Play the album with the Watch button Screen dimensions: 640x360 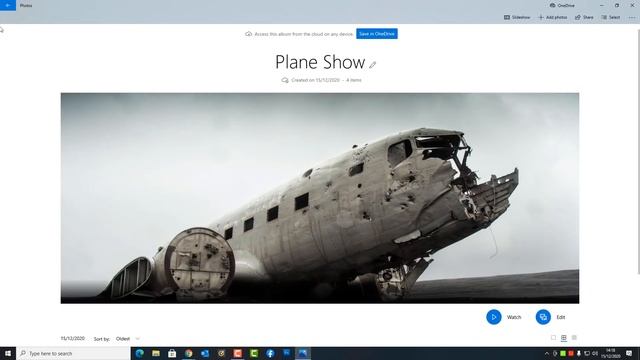coord(493,317)
